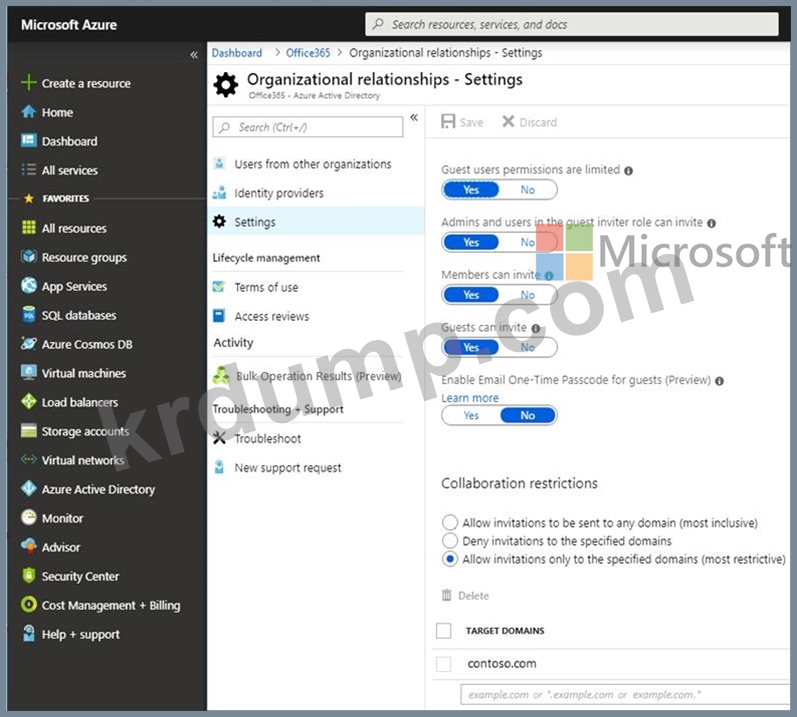Click the contoso.com domain text
The width and height of the screenshot is (797, 717).
tap(502, 664)
